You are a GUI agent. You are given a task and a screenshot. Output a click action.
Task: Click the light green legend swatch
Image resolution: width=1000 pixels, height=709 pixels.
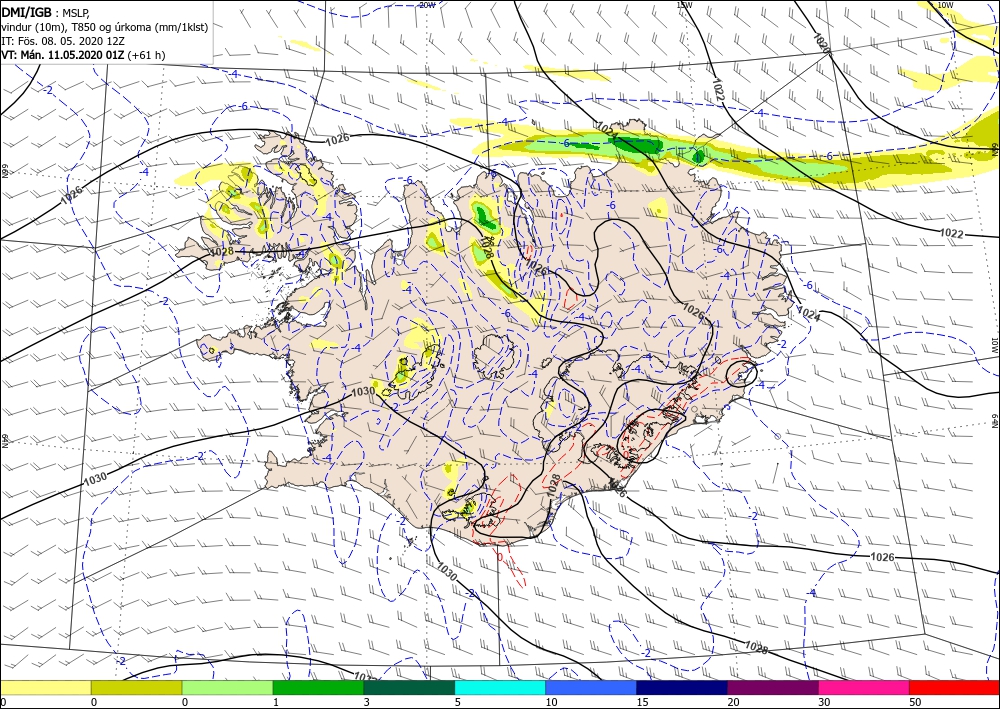(x=228, y=688)
